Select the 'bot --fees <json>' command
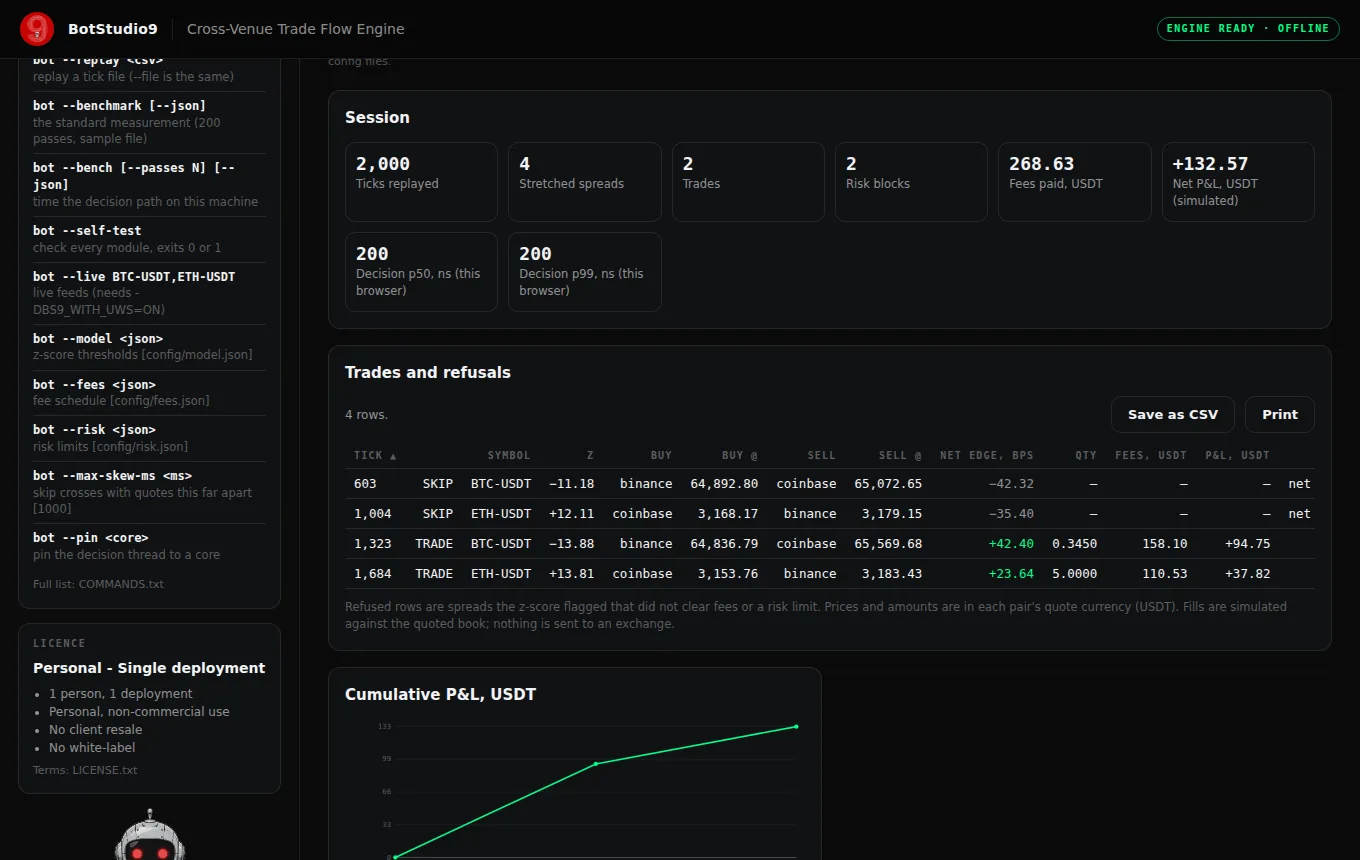1360x860 pixels. (150, 392)
